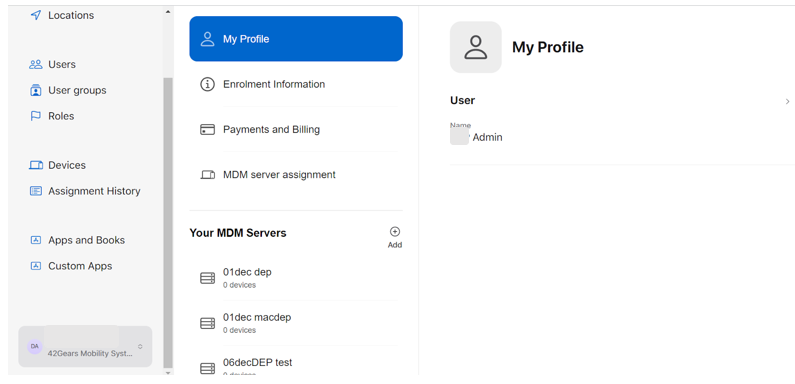The width and height of the screenshot is (795, 384).
Task: Click the Roles flag icon
Action: [35, 116]
